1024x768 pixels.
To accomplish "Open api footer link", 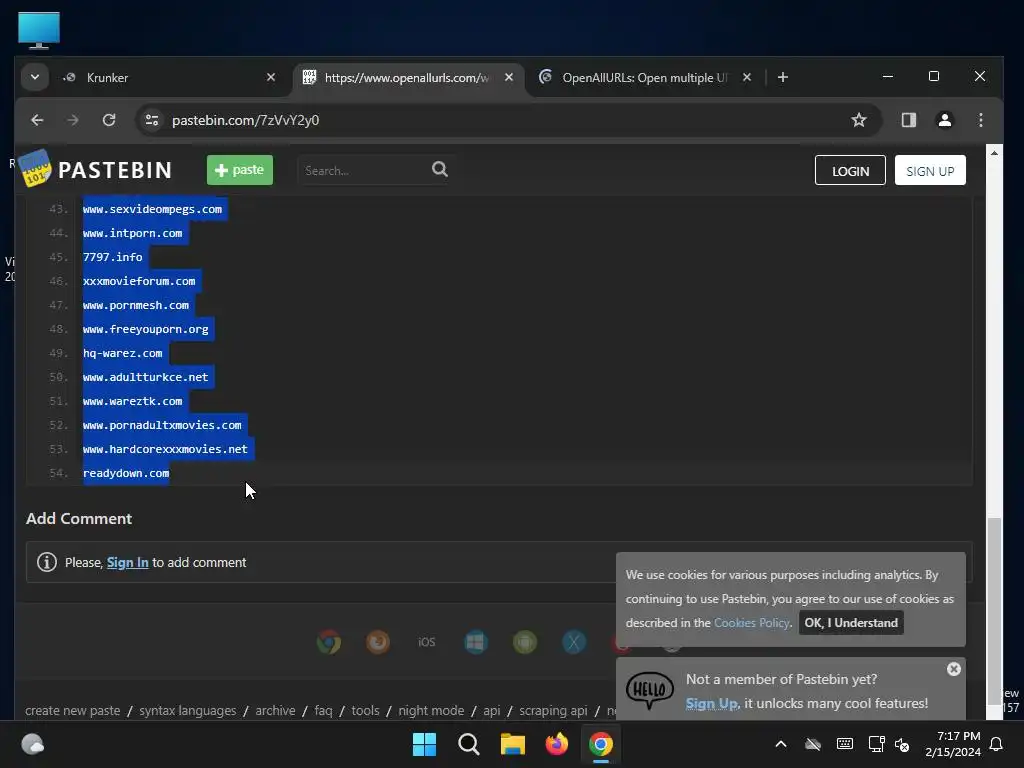I will click(x=492, y=710).
